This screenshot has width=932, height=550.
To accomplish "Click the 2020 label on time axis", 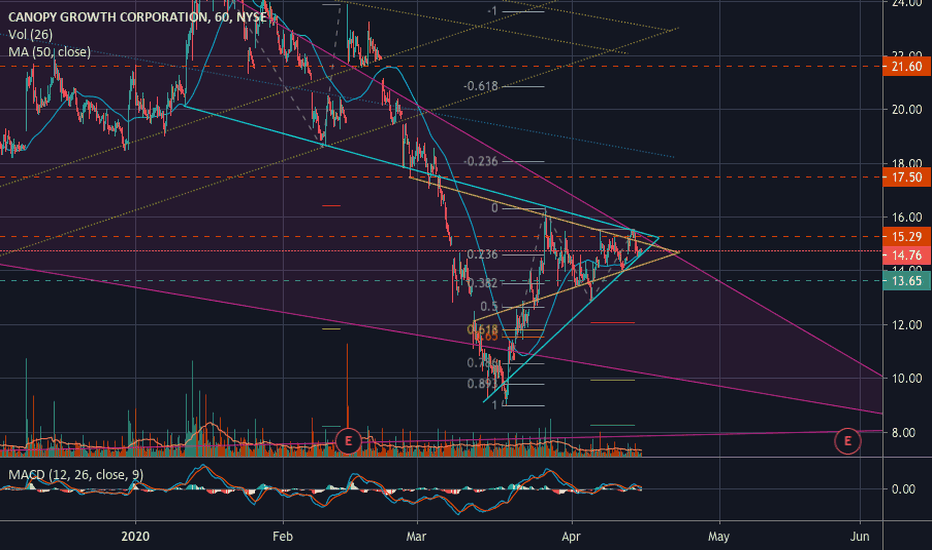I will coord(136,536).
